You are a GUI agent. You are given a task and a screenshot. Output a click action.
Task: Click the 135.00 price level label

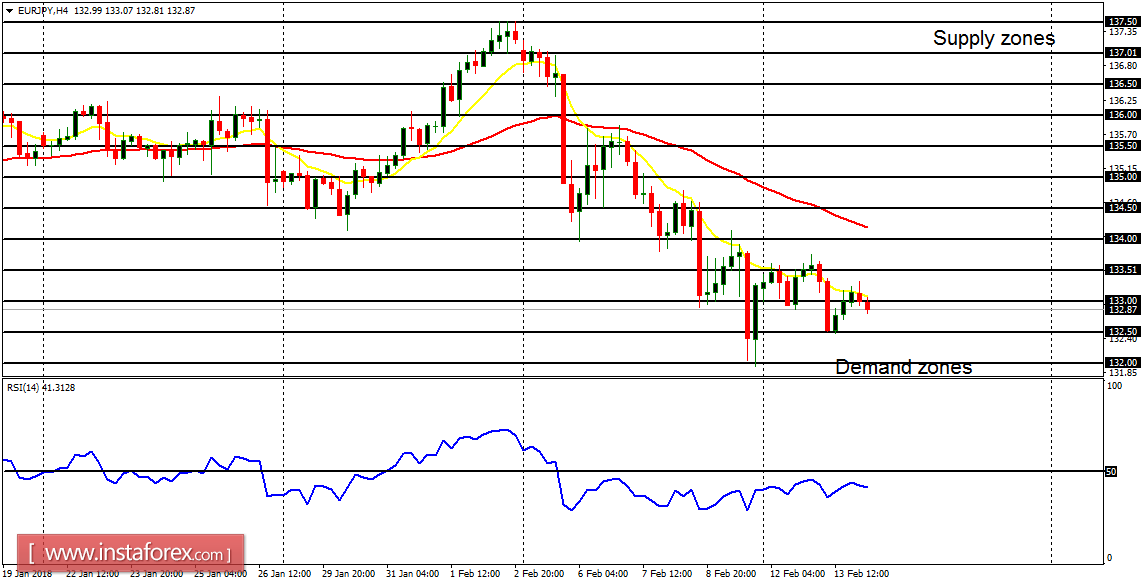pyautogui.click(x=1122, y=176)
